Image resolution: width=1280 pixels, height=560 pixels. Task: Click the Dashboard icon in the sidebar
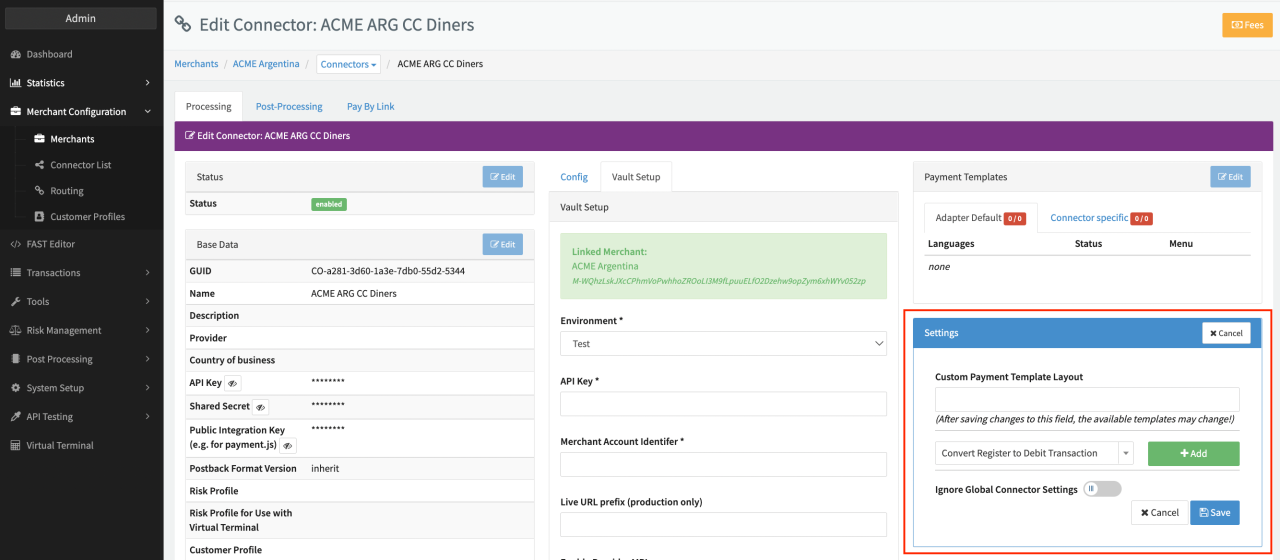(16, 54)
